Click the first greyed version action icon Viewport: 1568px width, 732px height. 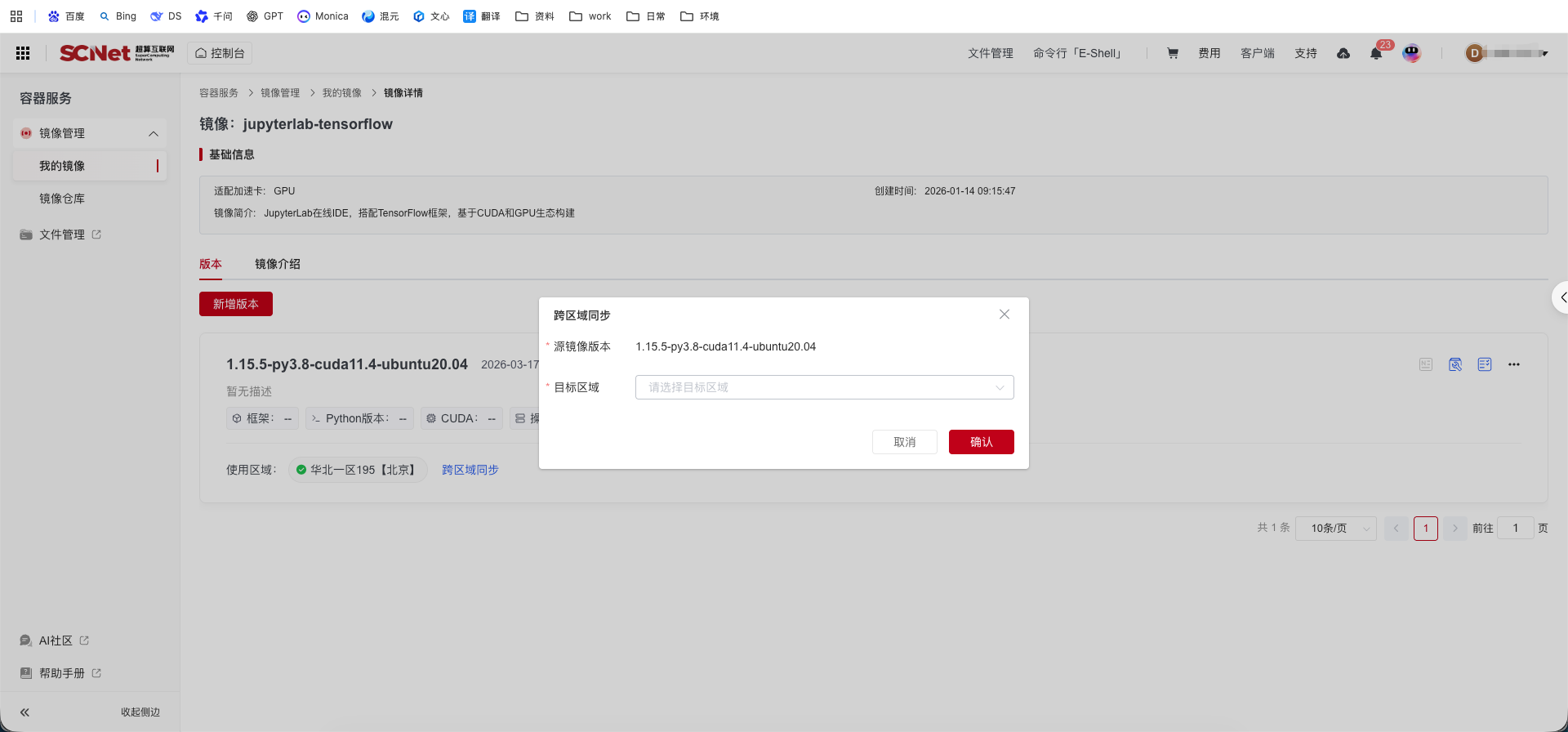click(x=1426, y=364)
